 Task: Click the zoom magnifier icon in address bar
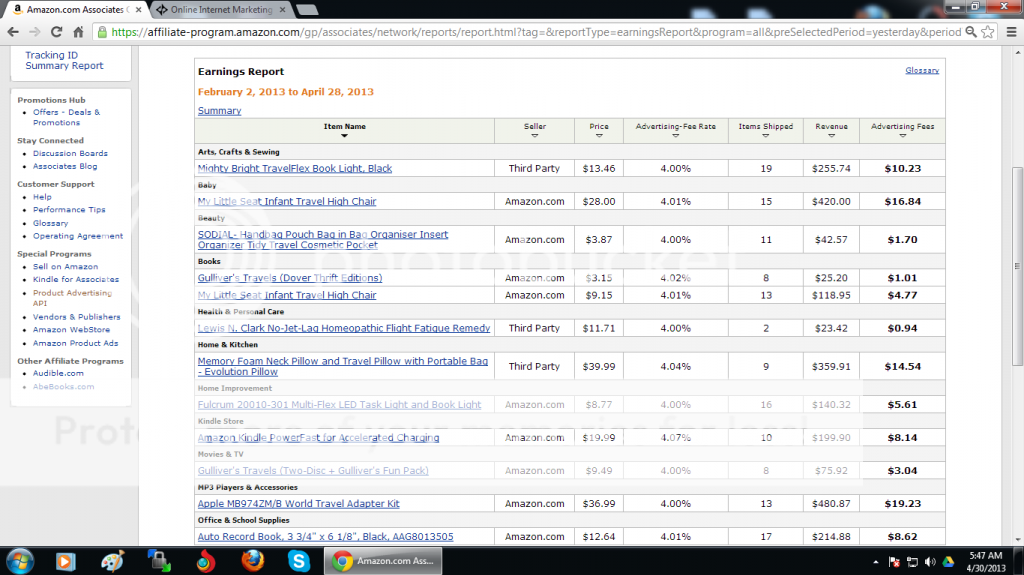coord(971,31)
